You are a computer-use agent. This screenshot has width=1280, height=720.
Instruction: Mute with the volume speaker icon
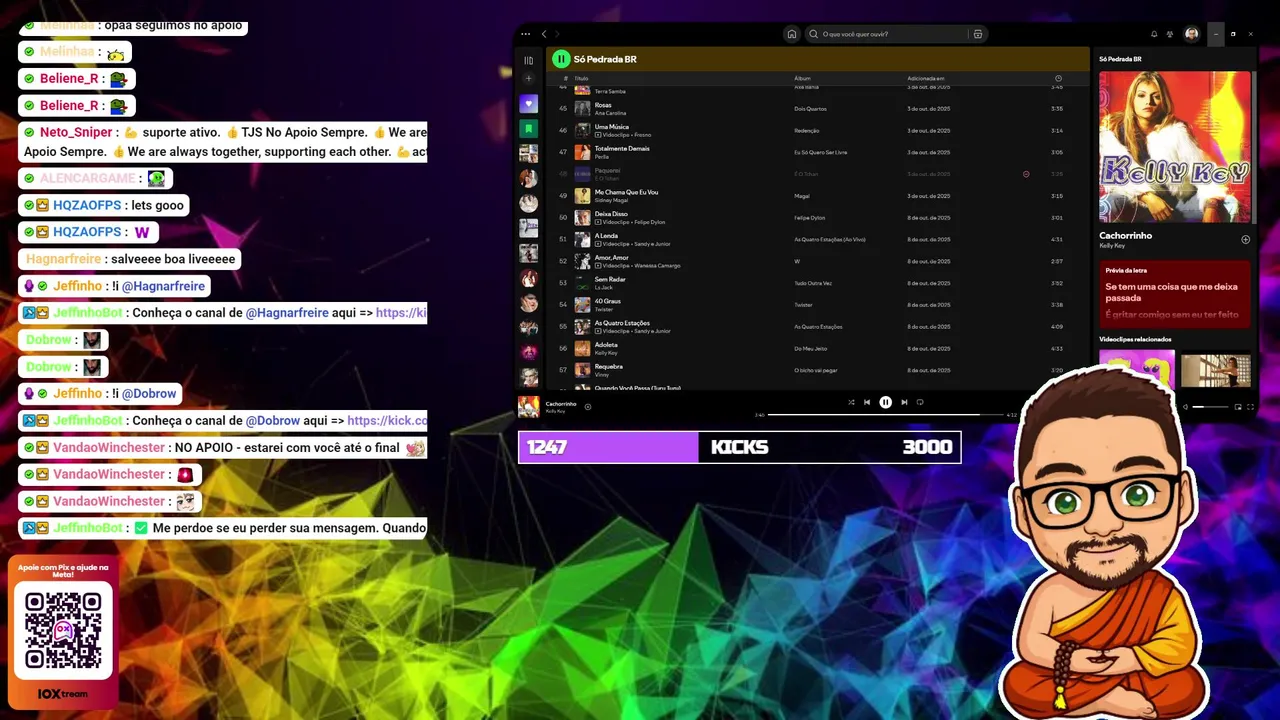1185,407
